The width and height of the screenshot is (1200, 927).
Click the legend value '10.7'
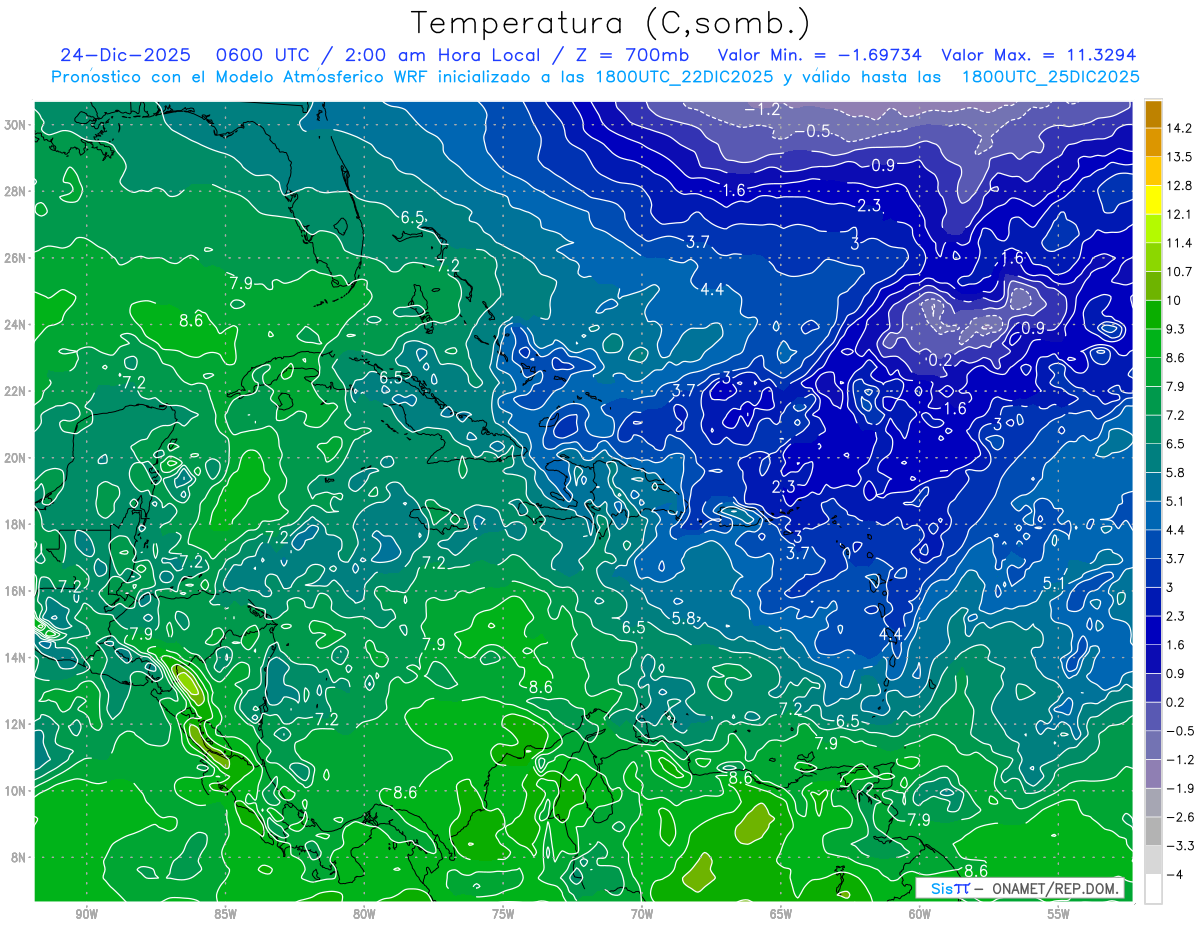(1180, 272)
